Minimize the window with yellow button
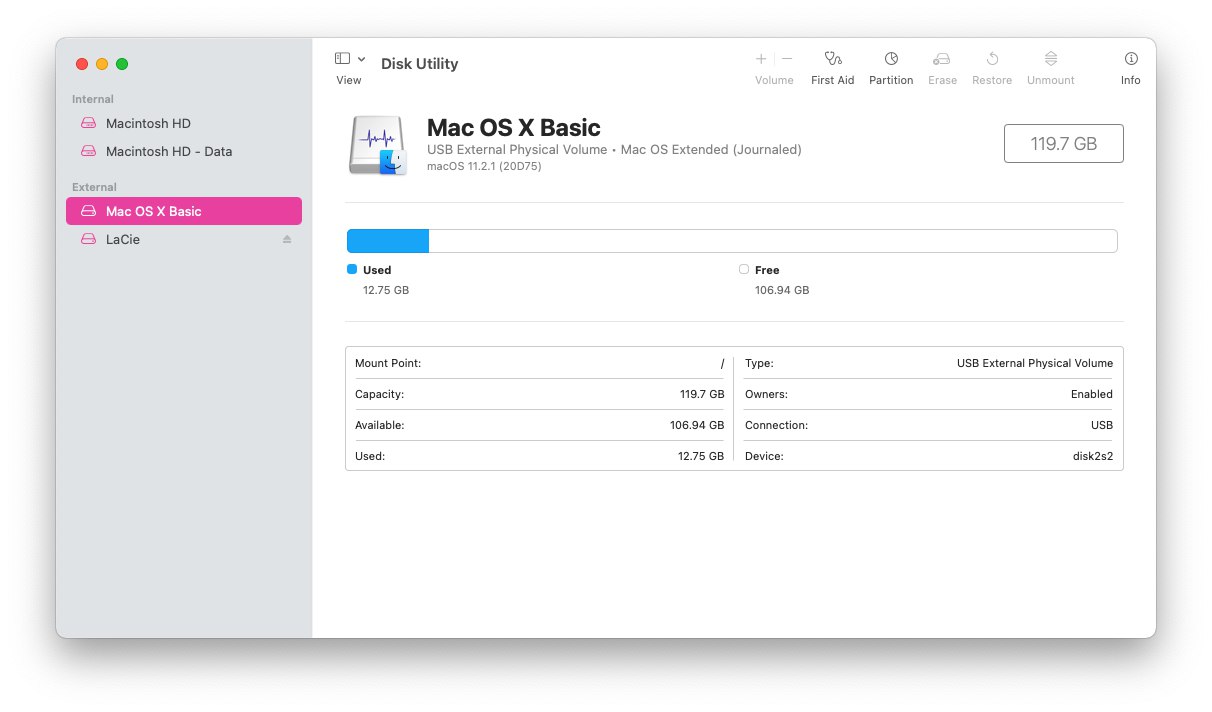 (x=102, y=64)
